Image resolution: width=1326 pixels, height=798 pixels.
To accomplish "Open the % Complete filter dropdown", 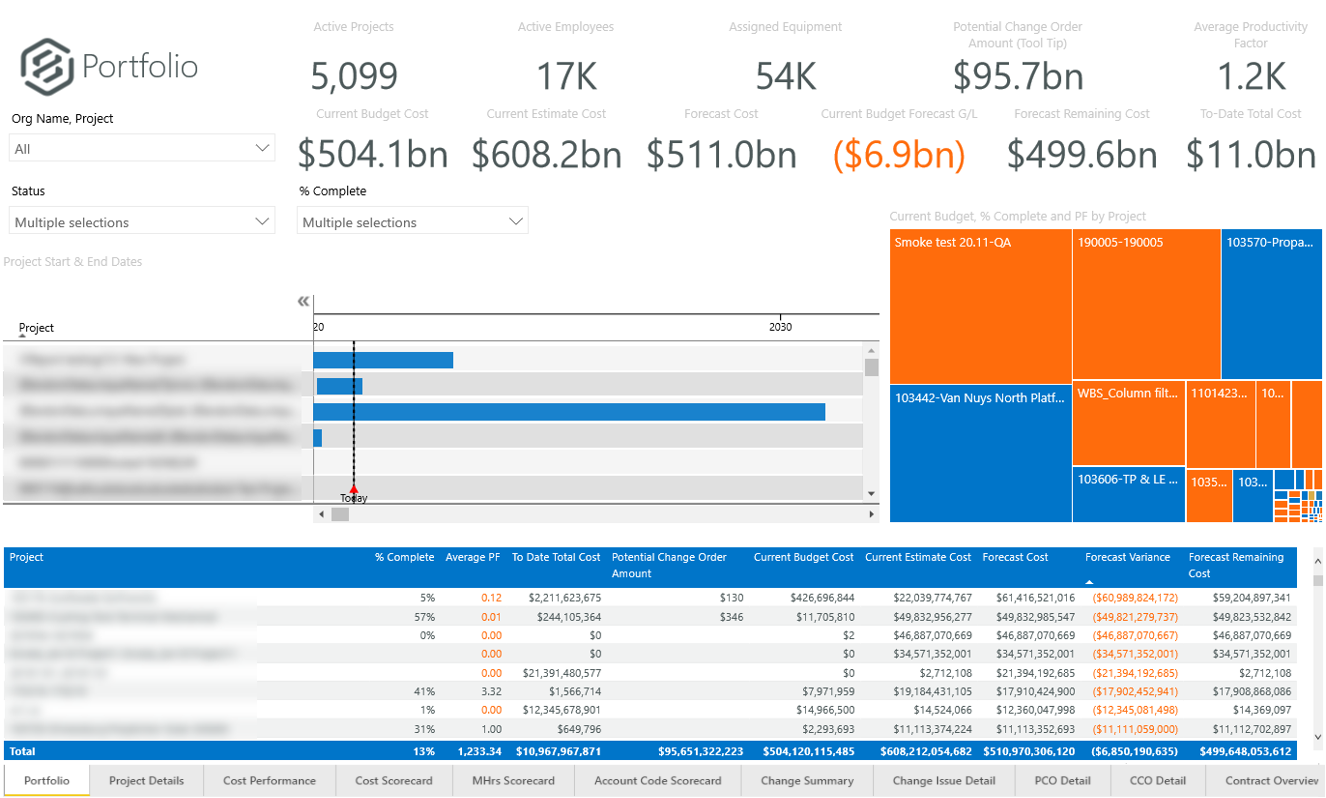I will [412, 222].
